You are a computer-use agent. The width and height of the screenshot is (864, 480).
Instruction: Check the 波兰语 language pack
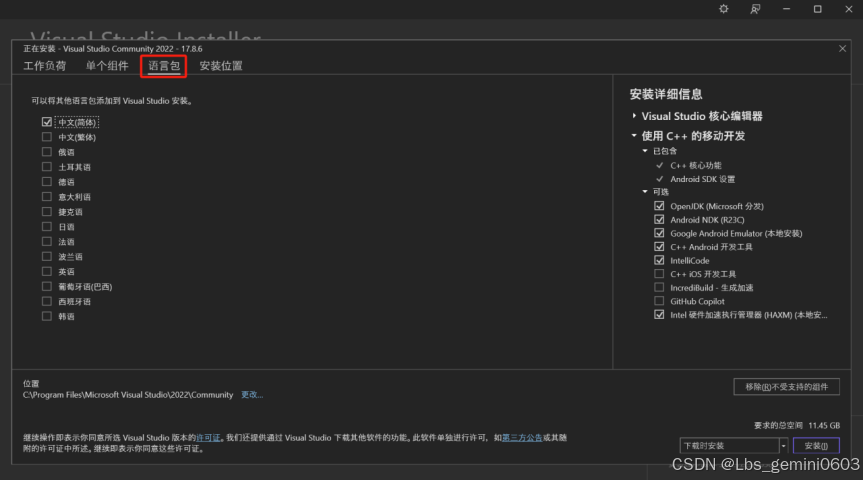[x=47, y=256]
